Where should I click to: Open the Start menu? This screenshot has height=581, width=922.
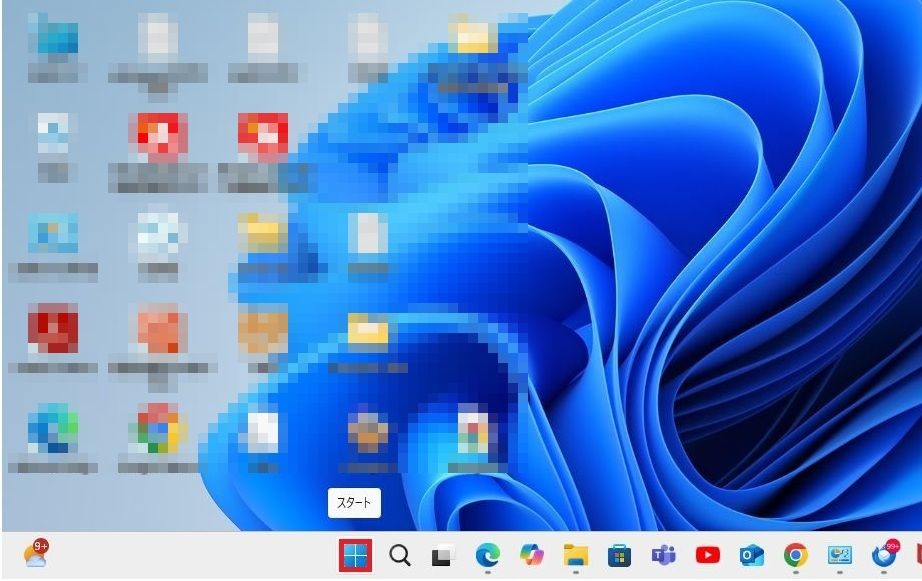coord(355,556)
